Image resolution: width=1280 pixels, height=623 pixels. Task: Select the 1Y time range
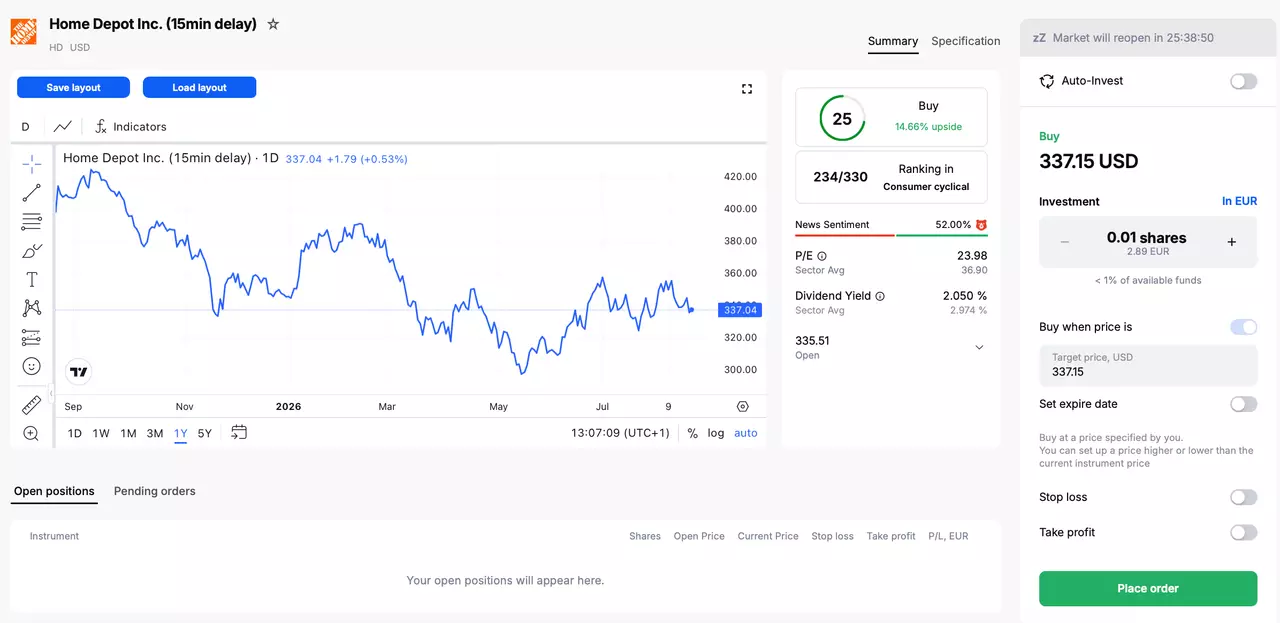pos(181,433)
